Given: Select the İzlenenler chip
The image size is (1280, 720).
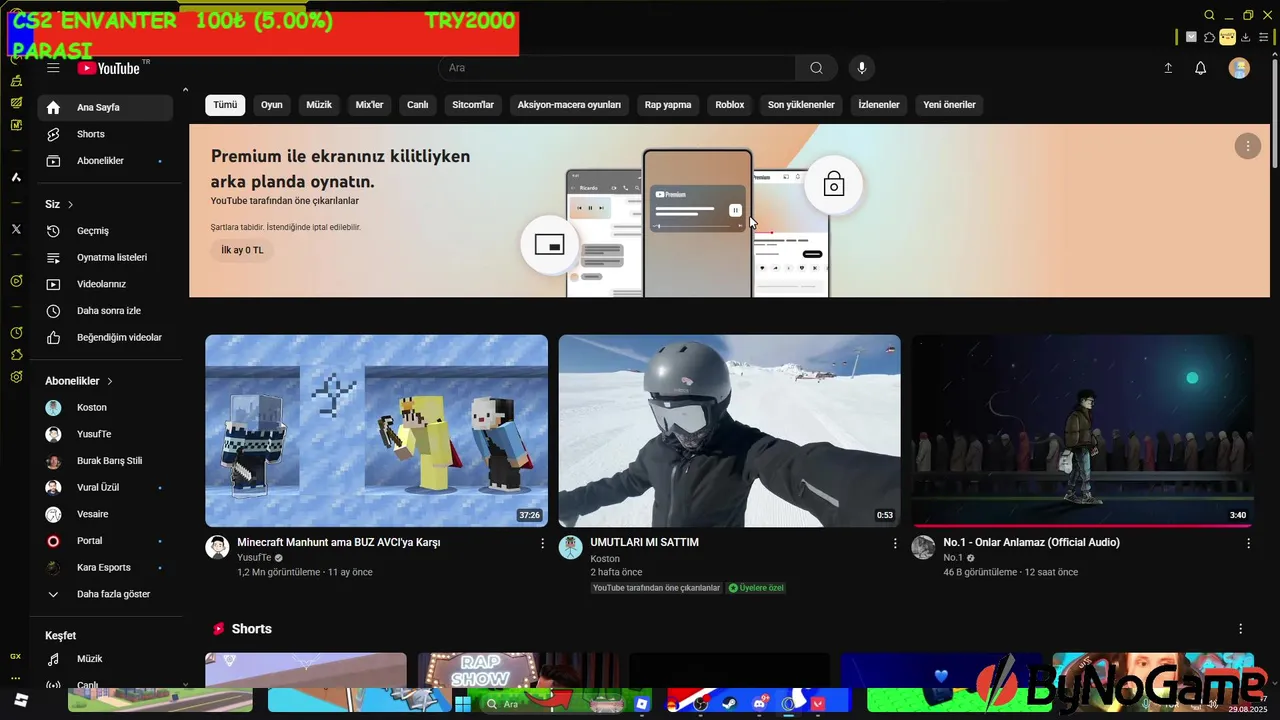Looking at the screenshot, I should point(879,105).
